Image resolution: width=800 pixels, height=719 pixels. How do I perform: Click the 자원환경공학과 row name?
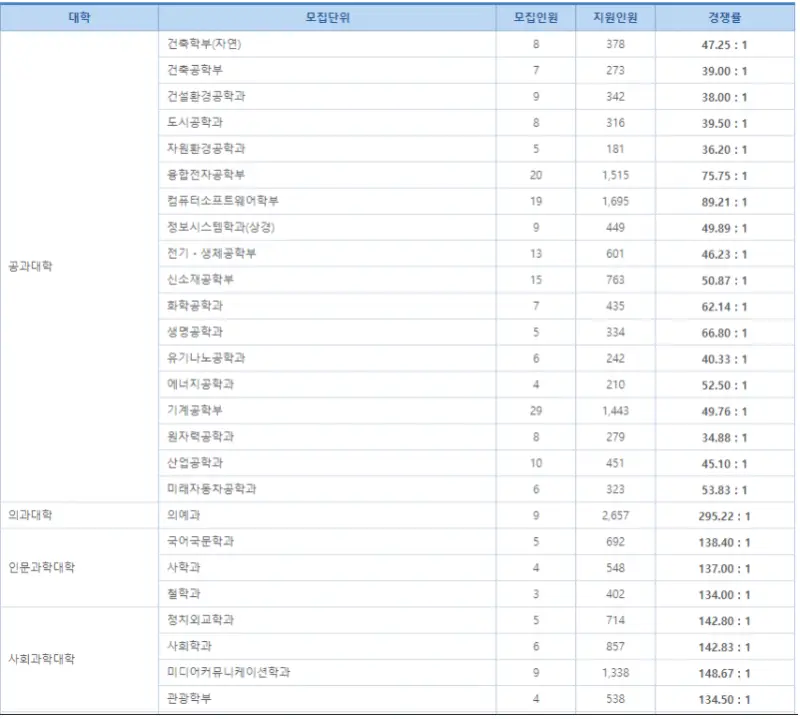[206, 148]
